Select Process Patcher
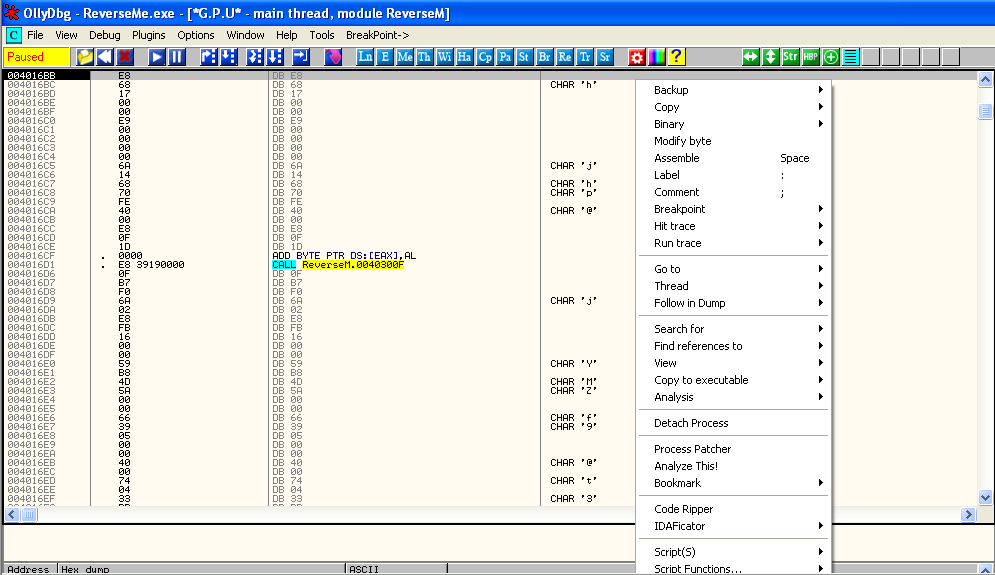 [734, 449]
